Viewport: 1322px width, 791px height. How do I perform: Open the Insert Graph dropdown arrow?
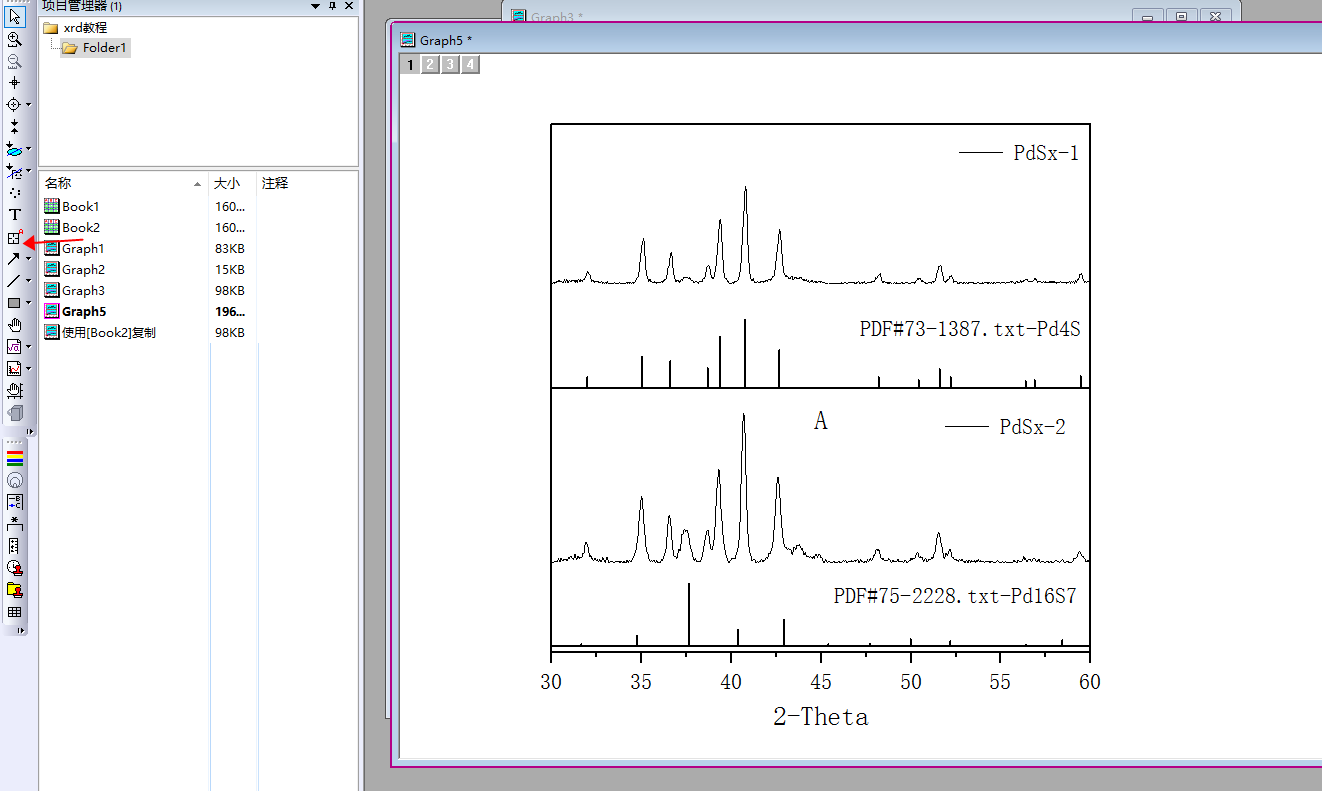point(29,369)
